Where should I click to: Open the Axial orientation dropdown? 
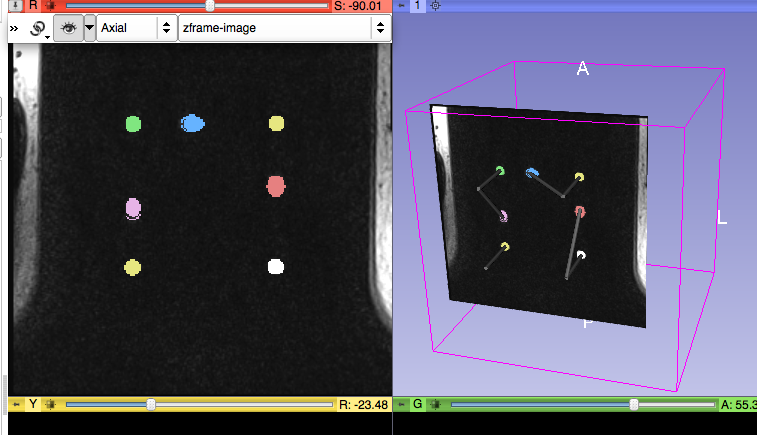pyautogui.click(x=136, y=29)
